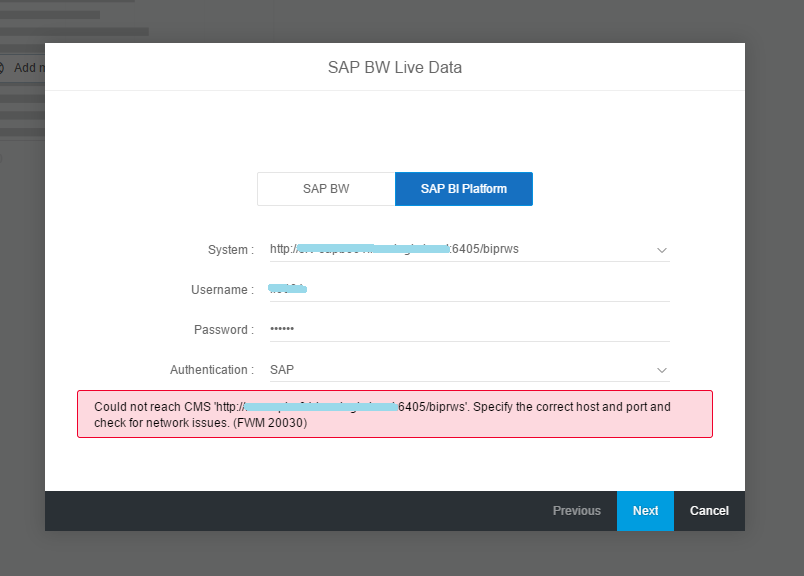Image resolution: width=804 pixels, height=576 pixels.
Task: Click the Authentication field showing SAP
Action: pyautogui.click(x=470, y=369)
